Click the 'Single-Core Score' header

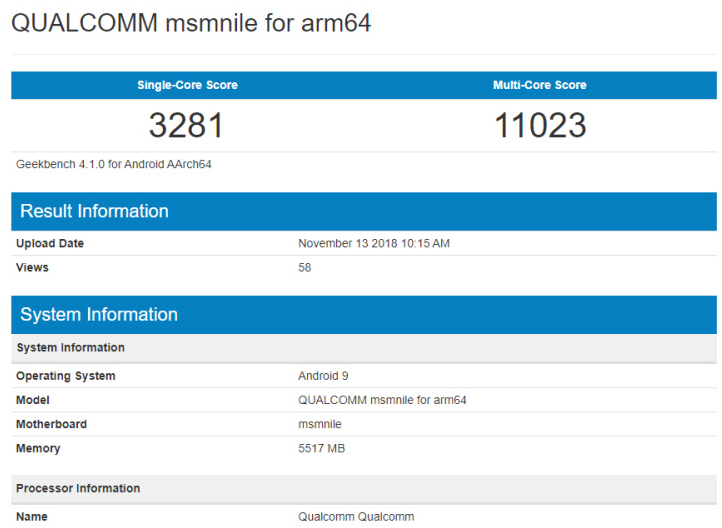(x=187, y=85)
